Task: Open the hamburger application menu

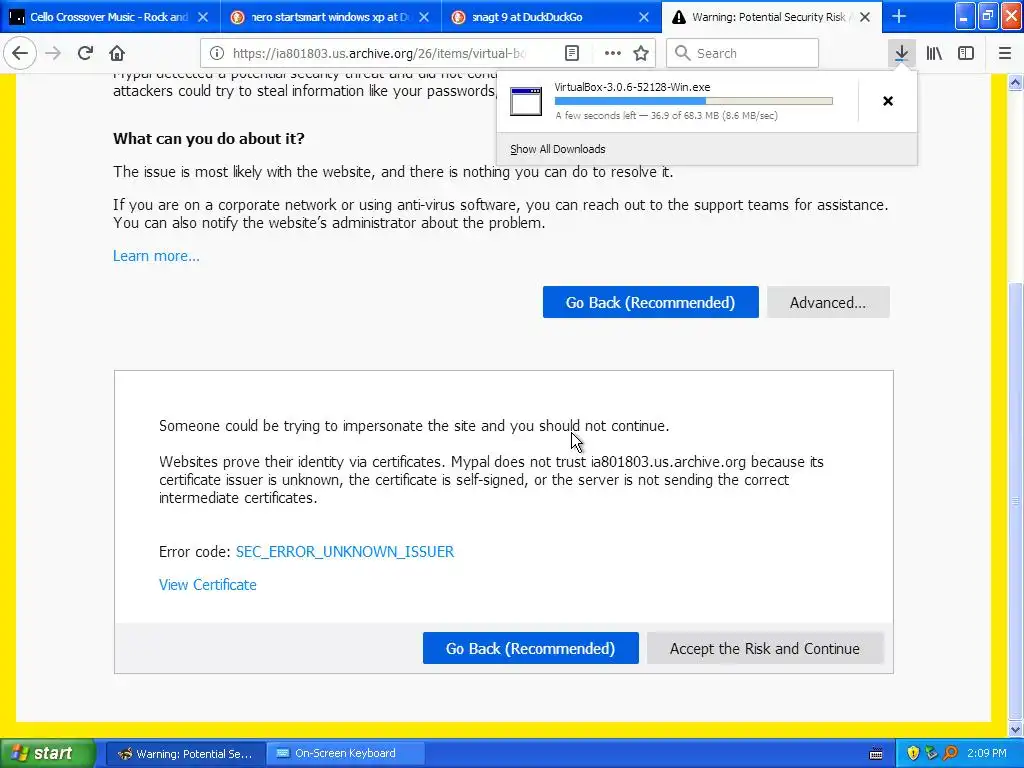Action: [x=1005, y=54]
